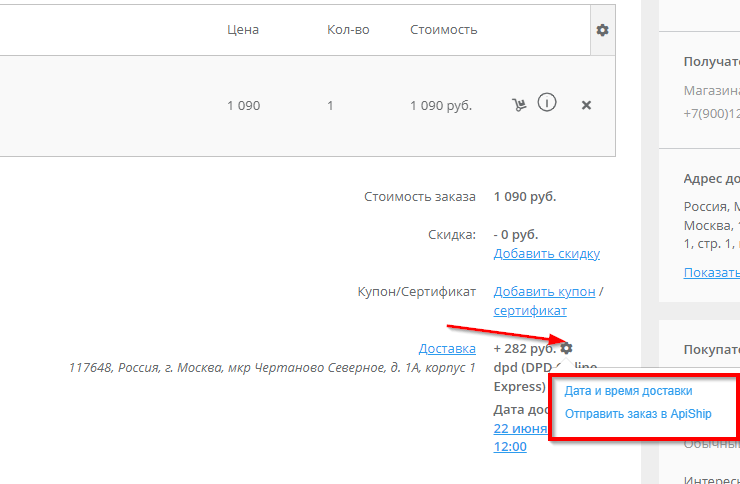This screenshot has height=484, width=740.
Task: Open table settings gear in header
Action: (x=602, y=30)
